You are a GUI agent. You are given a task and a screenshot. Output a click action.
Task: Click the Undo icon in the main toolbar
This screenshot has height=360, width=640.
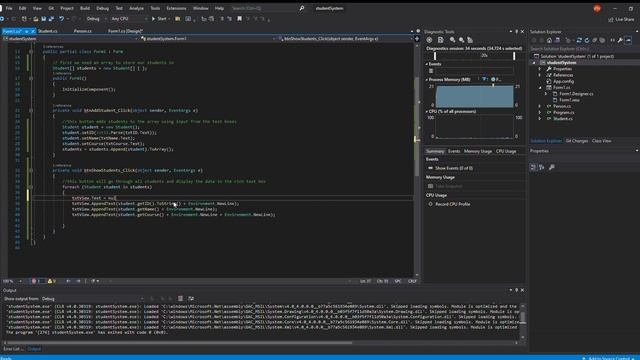point(61,19)
